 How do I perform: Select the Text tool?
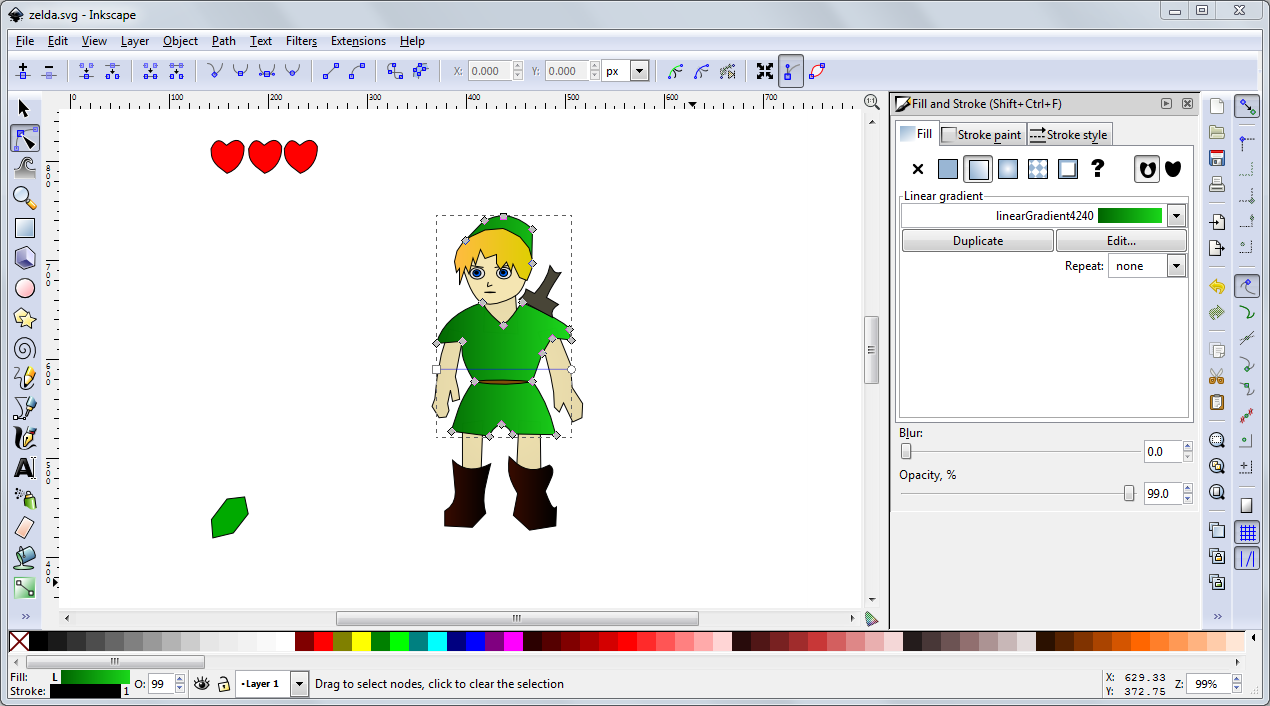click(x=25, y=468)
